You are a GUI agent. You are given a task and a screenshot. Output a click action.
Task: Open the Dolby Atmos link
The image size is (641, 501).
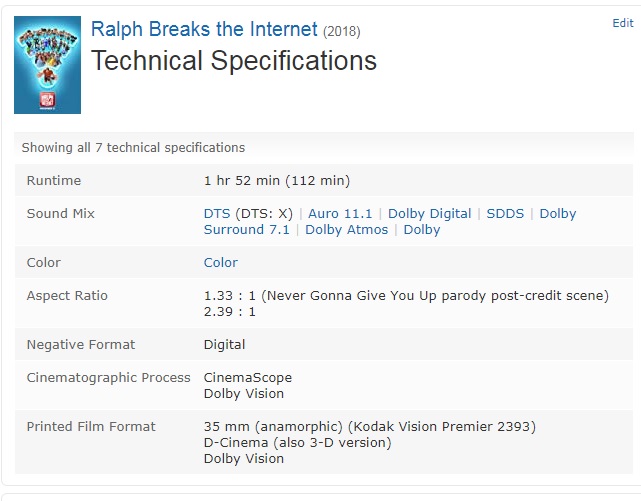[347, 230]
